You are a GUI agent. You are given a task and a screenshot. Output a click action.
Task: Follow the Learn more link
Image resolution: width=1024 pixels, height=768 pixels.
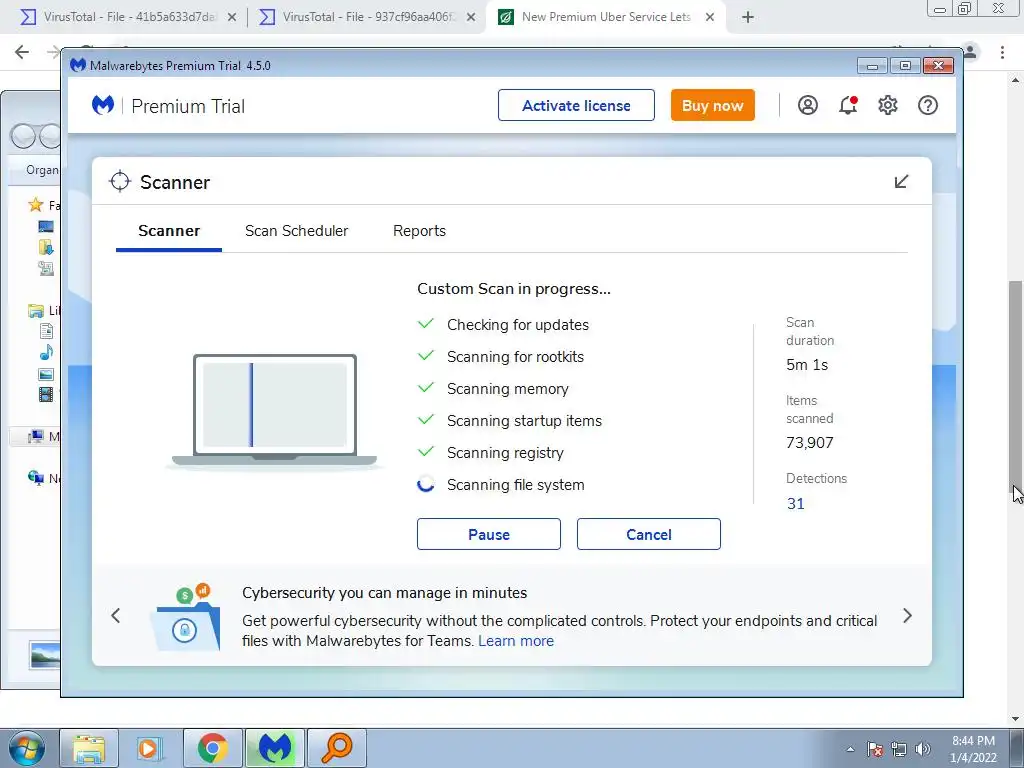click(516, 641)
